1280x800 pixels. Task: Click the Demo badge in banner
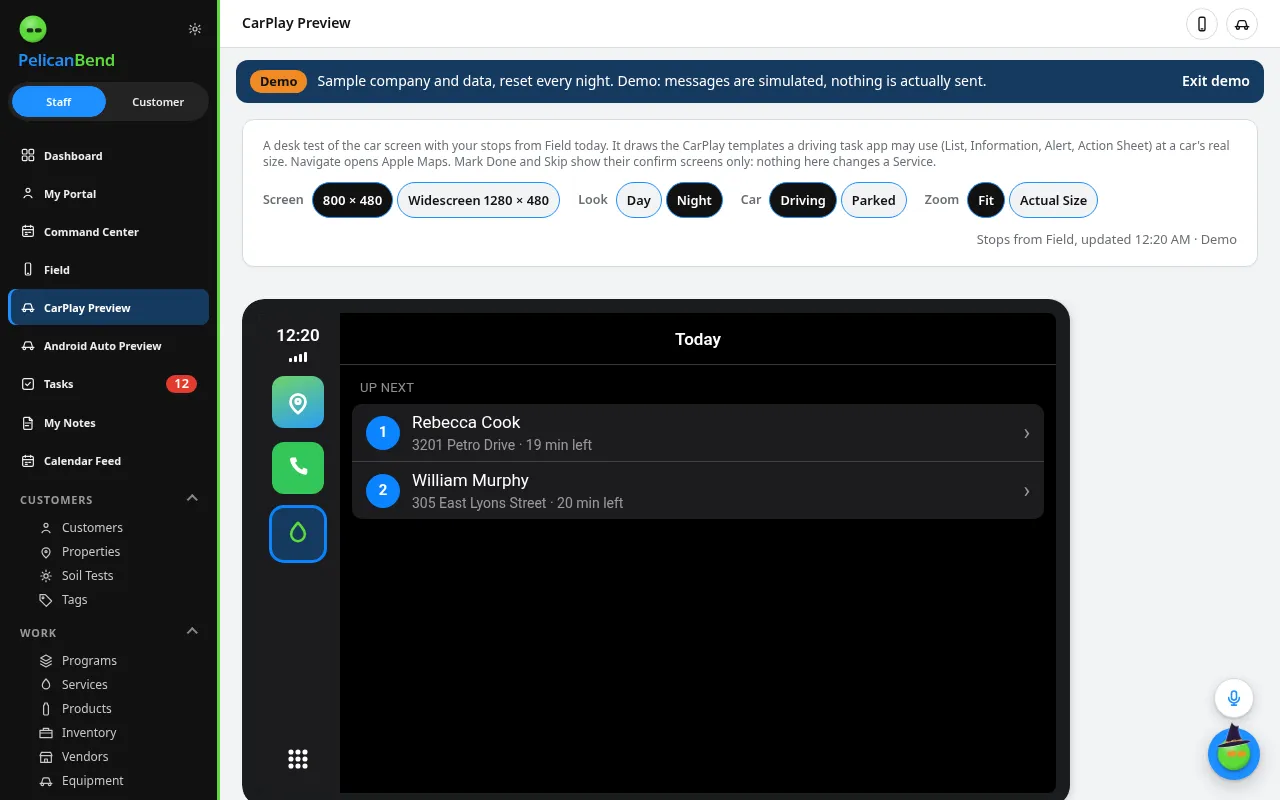(278, 81)
